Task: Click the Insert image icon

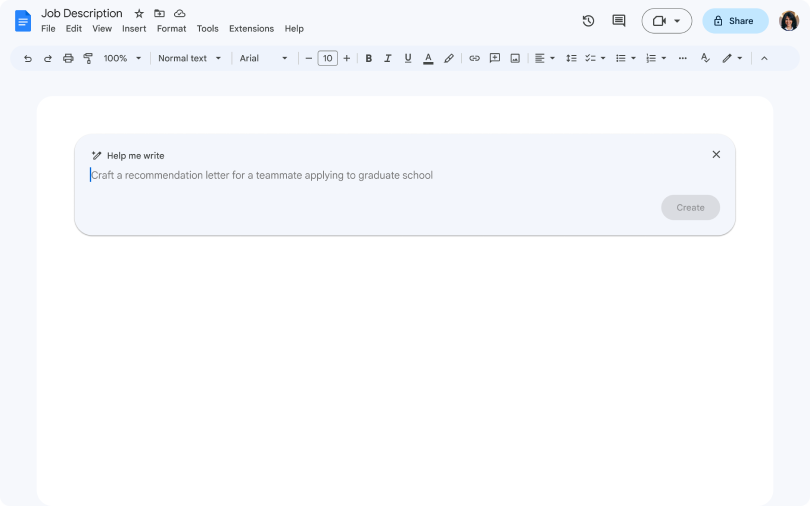Action: (515, 58)
